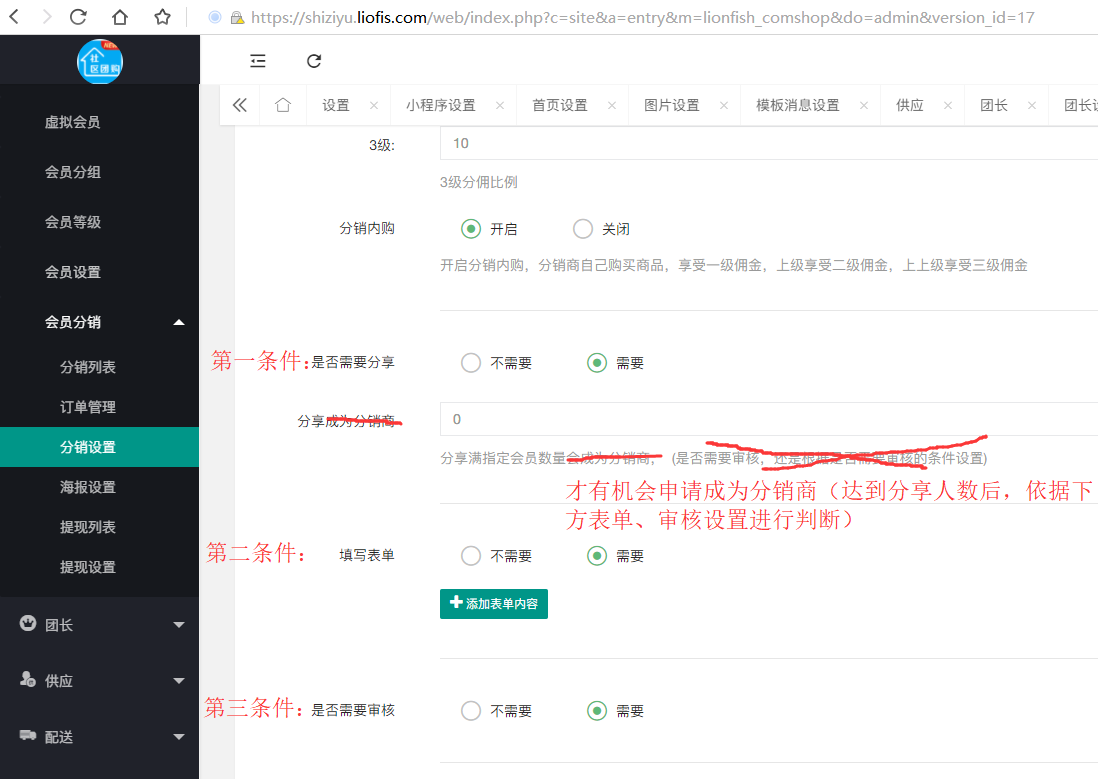Image resolution: width=1098 pixels, height=779 pixels.
Task: Switch to the 图片设置 tab
Action: pyautogui.click(x=672, y=105)
